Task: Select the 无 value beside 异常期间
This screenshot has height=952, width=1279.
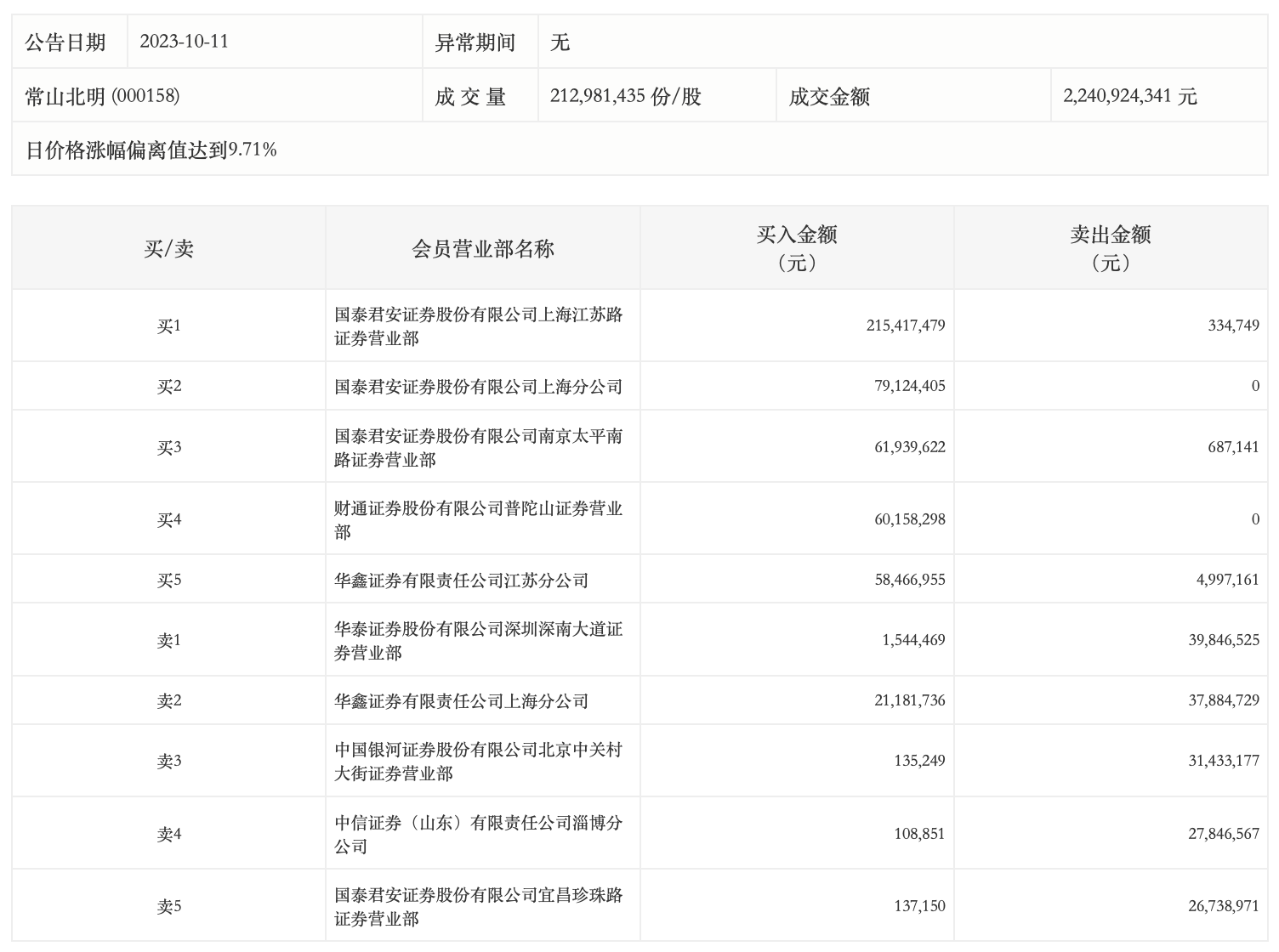Action: pos(560,42)
